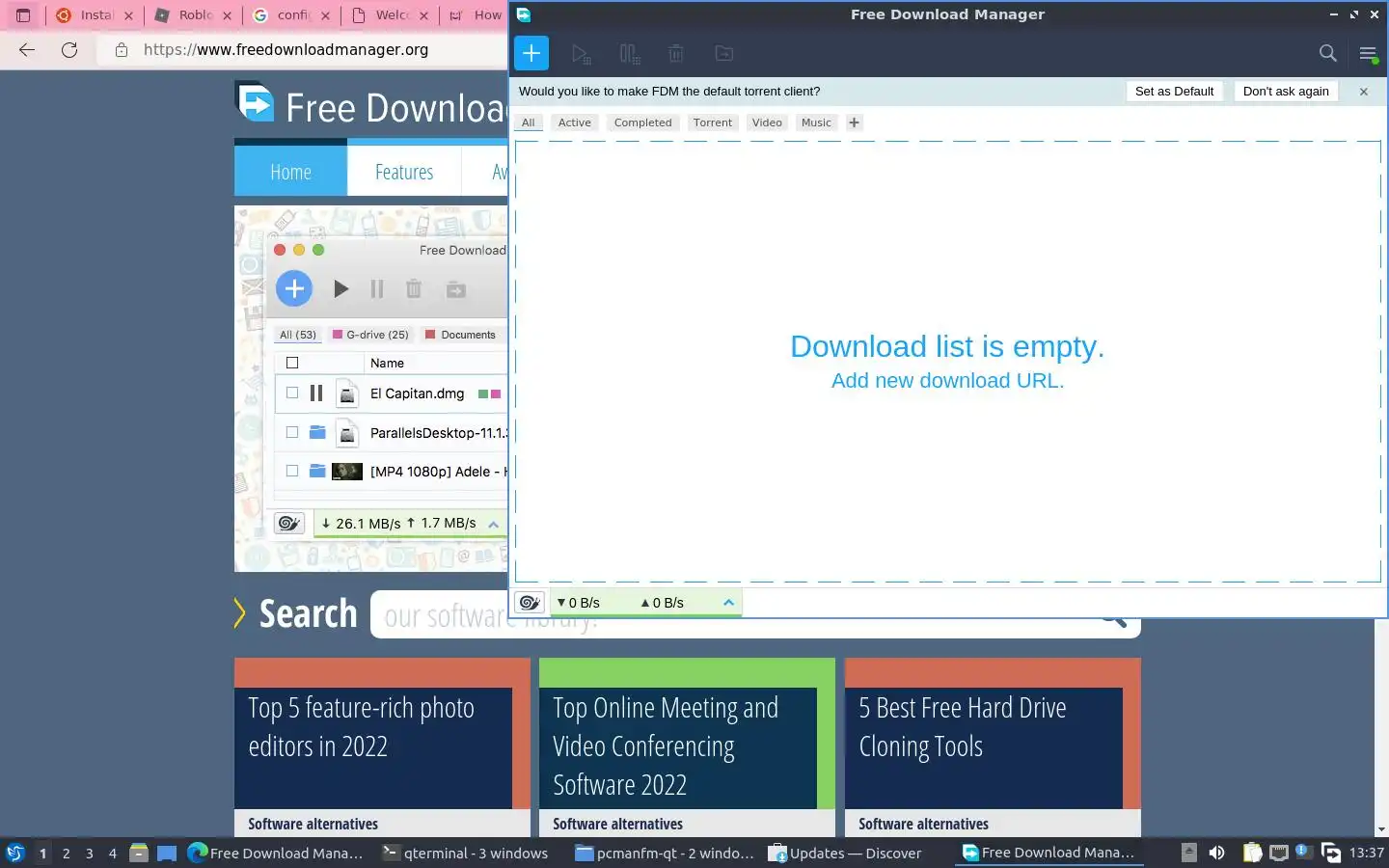Click the Home nav item on the website
Screen dimensions: 1389x868
click(290, 172)
